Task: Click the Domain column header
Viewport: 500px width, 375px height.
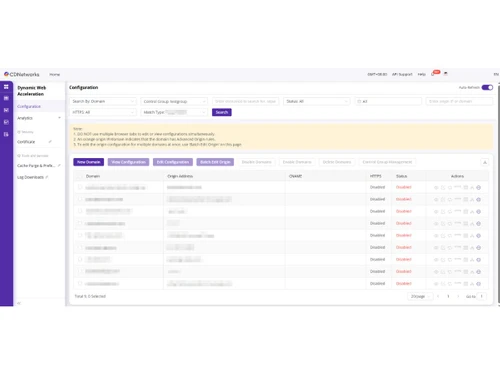Action: coord(93,176)
